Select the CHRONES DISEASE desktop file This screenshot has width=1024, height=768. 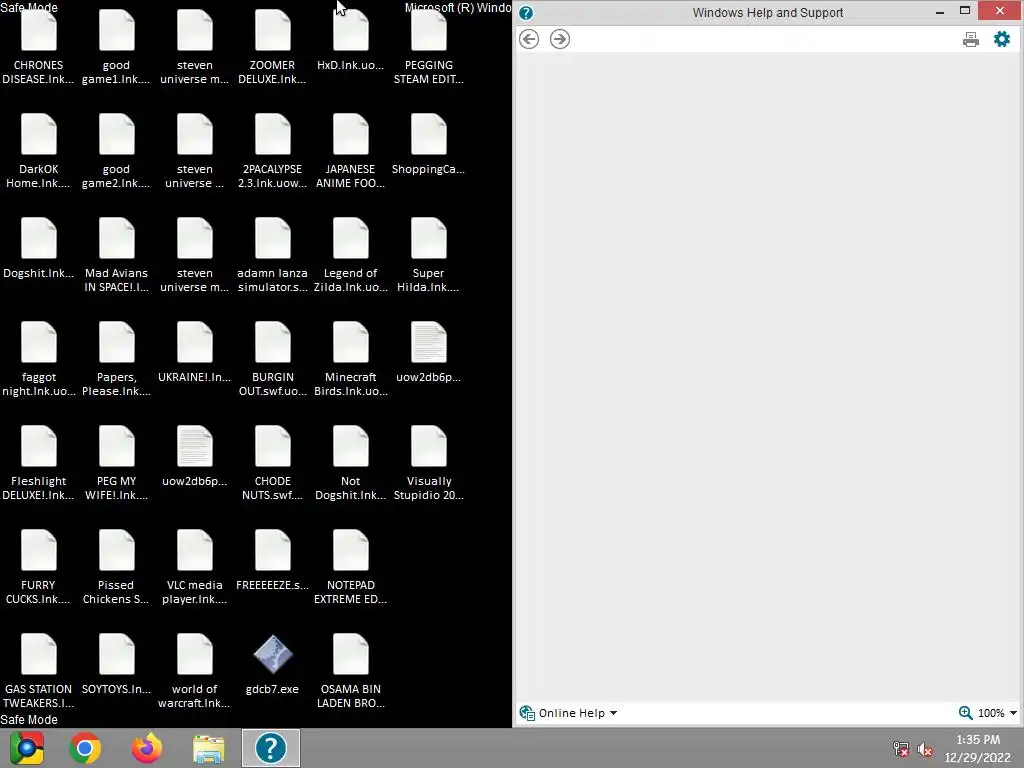click(x=39, y=48)
